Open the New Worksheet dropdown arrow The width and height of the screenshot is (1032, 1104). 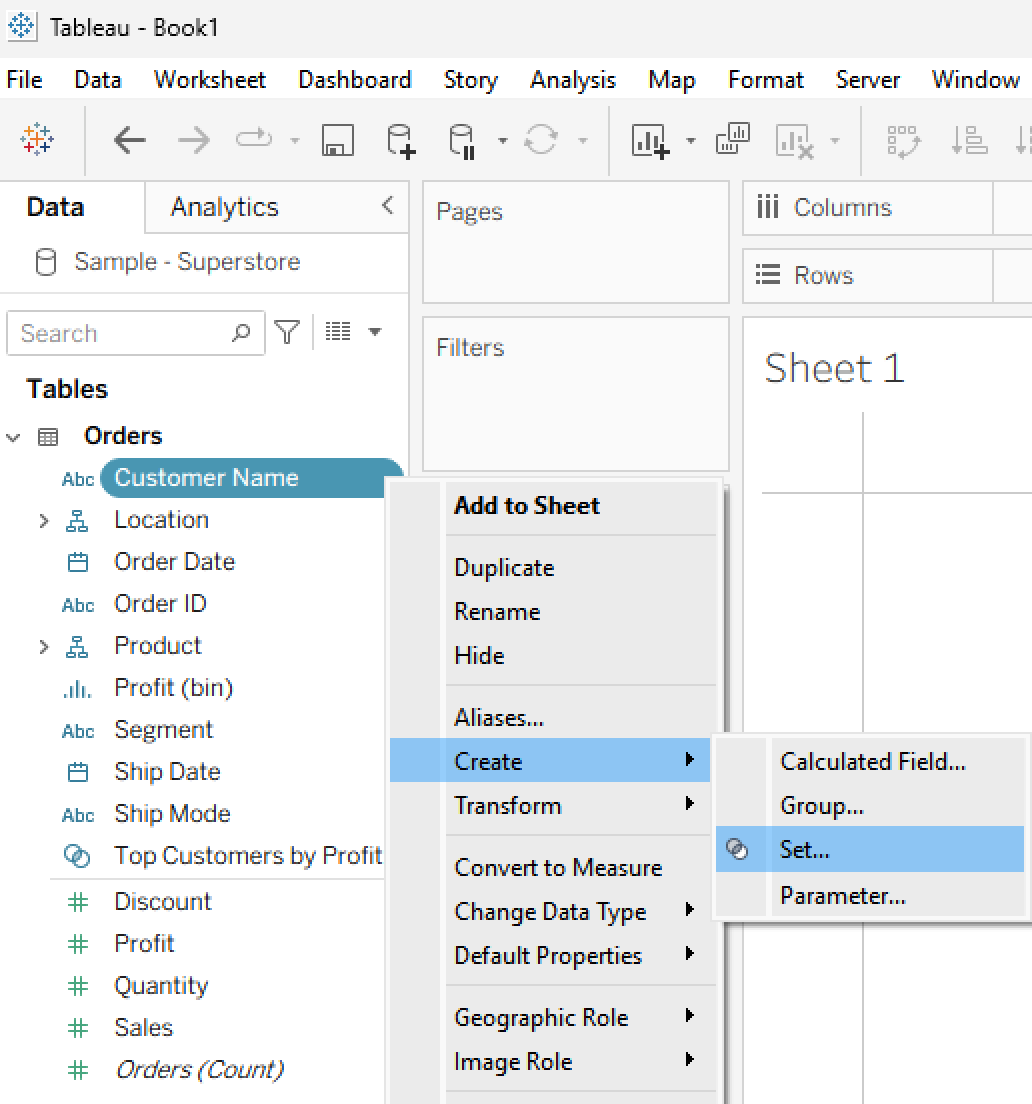coord(691,141)
